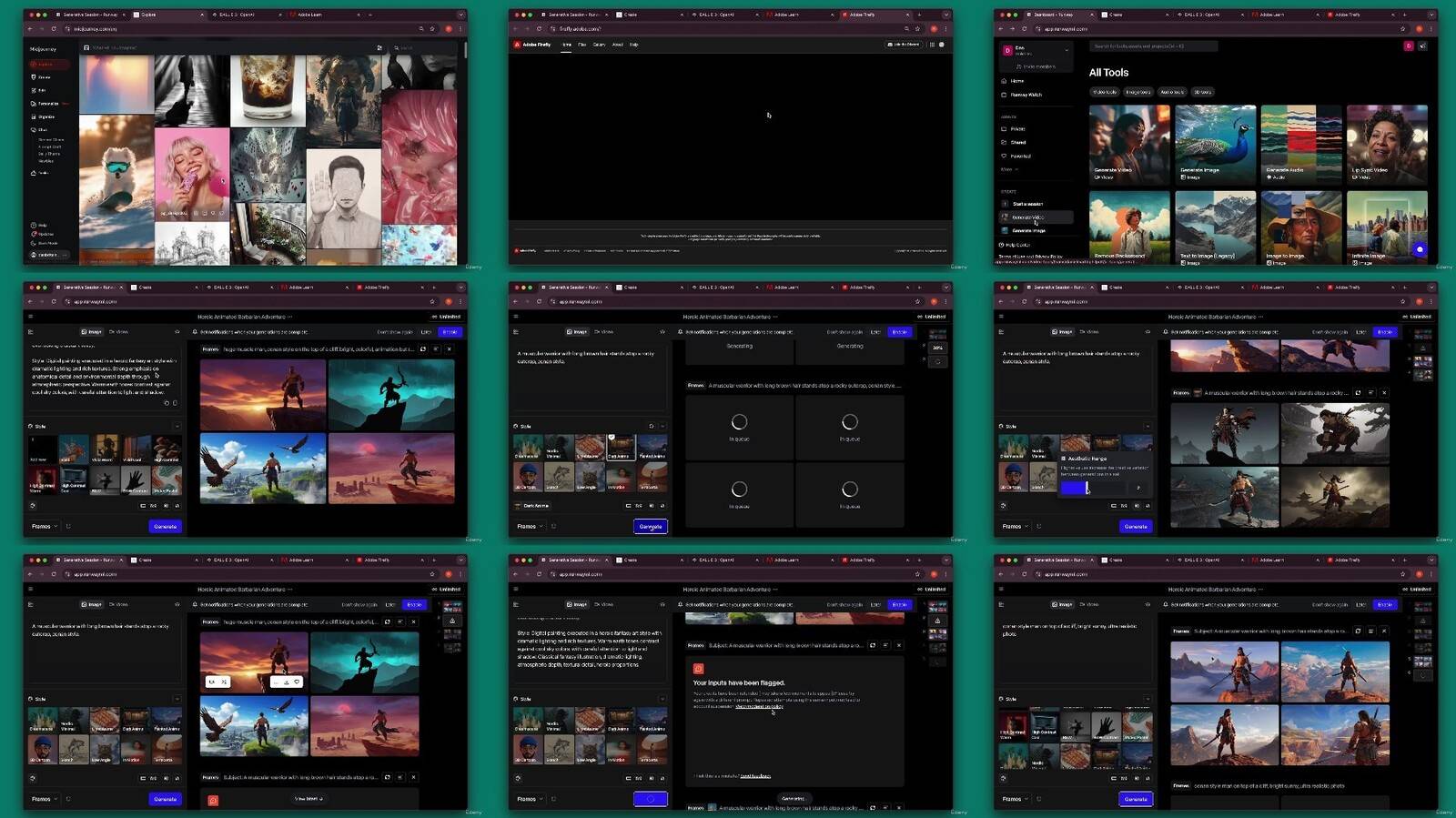The width and height of the screenshot is (1456, 818).
Task: Click Enable notifications in 'Add new' style Runway window
Action: (450, 332)
